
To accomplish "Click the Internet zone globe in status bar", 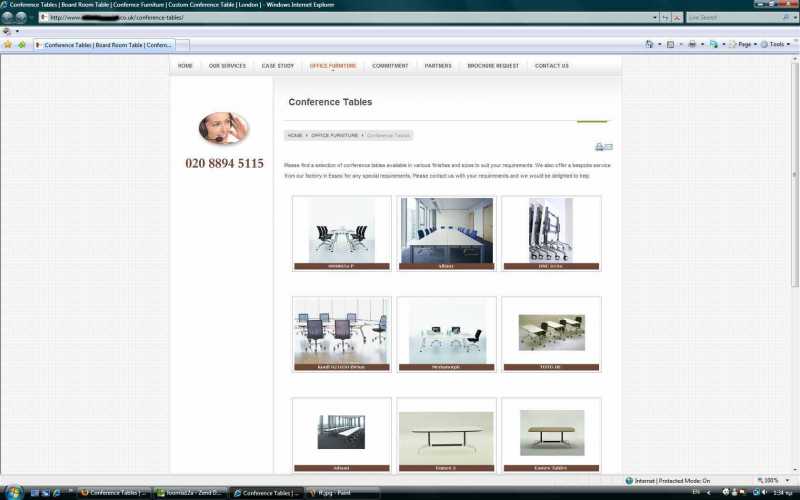I will (x=629, y=481).
